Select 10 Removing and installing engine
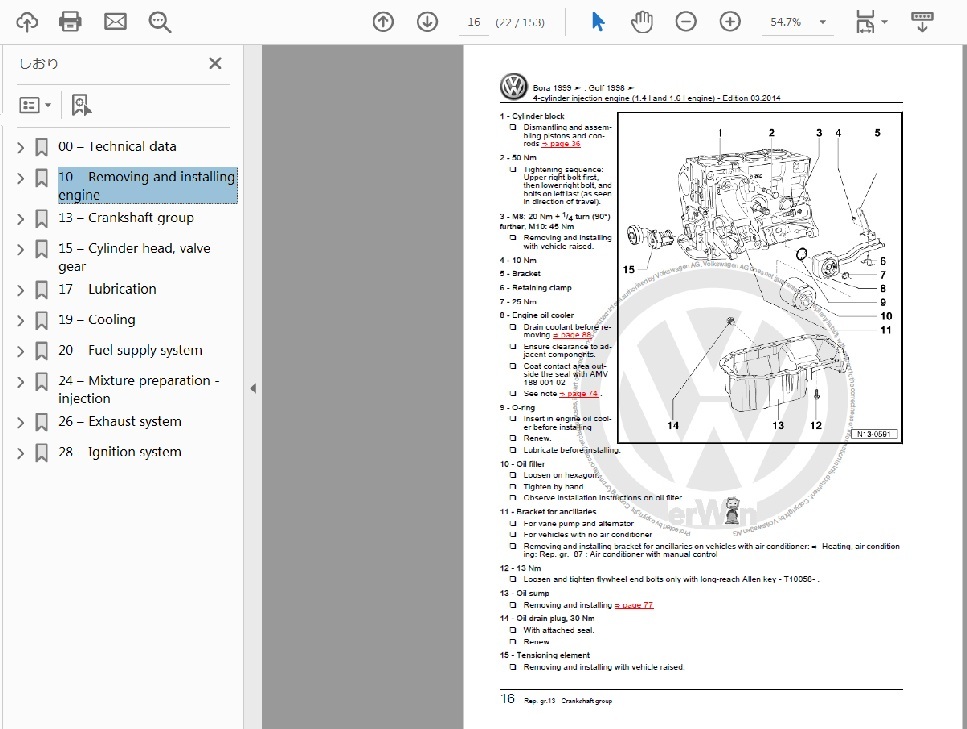This screenshot has height=729, width=967. coord(147,185)
